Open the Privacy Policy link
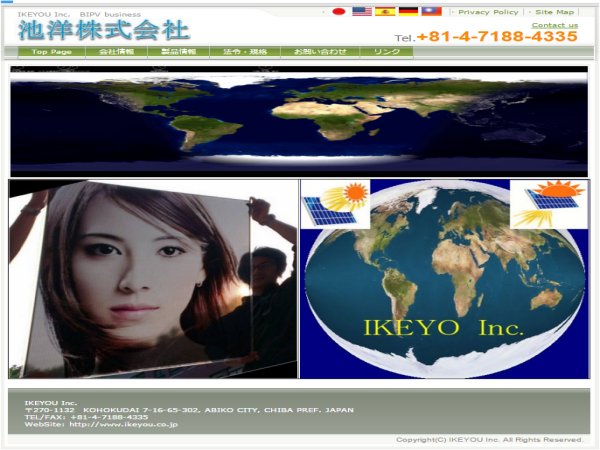The height and width of the screenshot is (450, 600). tap(488, 12)
